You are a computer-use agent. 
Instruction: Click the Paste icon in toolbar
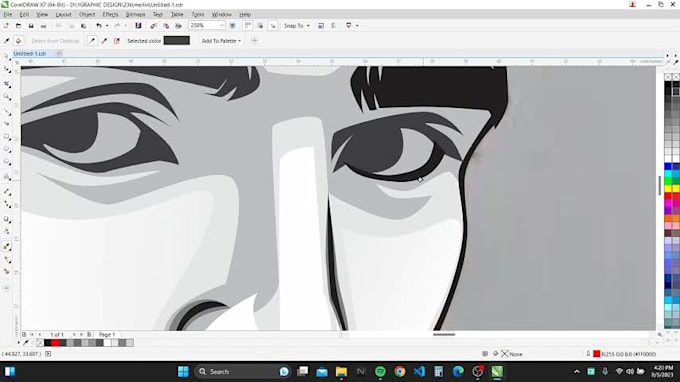click(84, 26)
